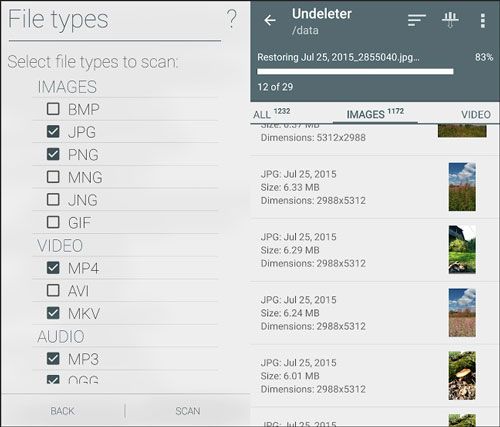The height and width of the screenshot is (427, 500).
Task: Click 'Select file types to scan:' label
Action: coord(93,62)
